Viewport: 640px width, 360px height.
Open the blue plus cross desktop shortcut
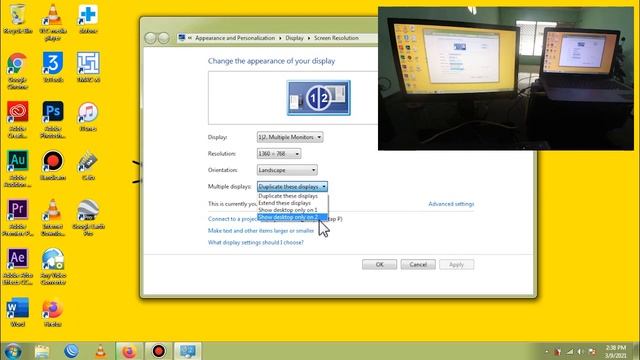pyautogui.click(x=88, y=18)
